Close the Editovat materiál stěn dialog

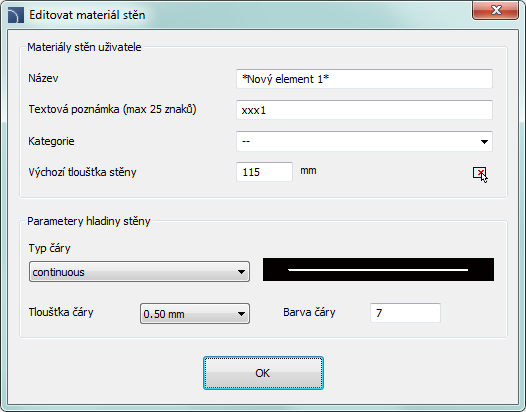[x=495, y=10]
